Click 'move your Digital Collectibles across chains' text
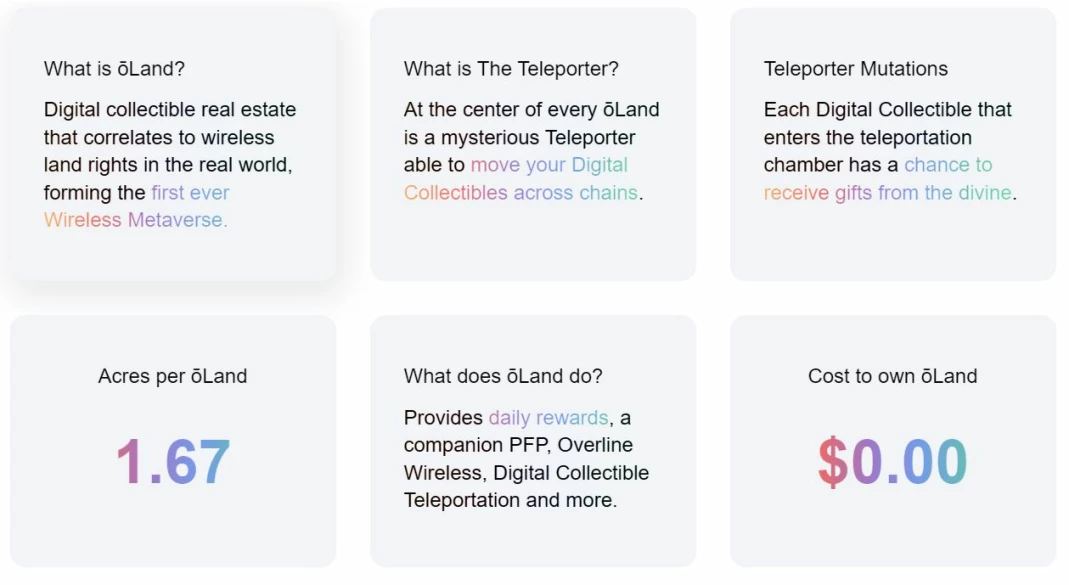Image resolution: width=1069 pixels, height=585 pixels. click(x=523, y=179)
